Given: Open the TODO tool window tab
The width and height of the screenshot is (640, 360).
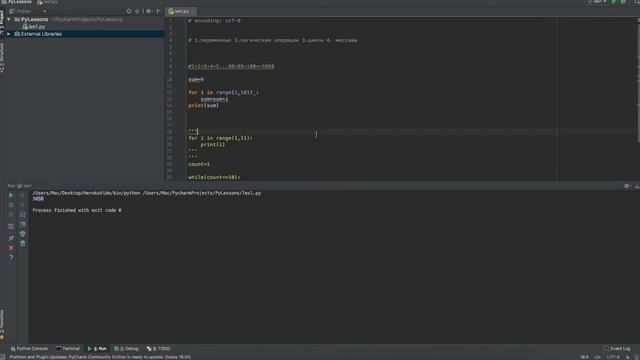Looking at the screenshot, I should point(159,349).
